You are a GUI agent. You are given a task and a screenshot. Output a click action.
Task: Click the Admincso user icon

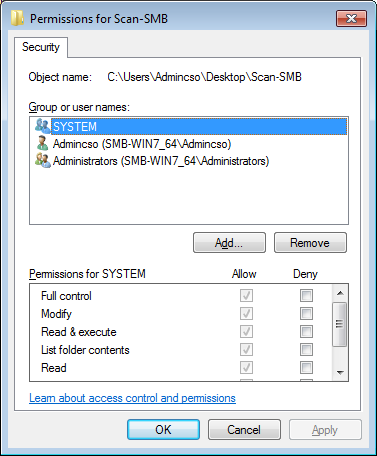(43, 143)
